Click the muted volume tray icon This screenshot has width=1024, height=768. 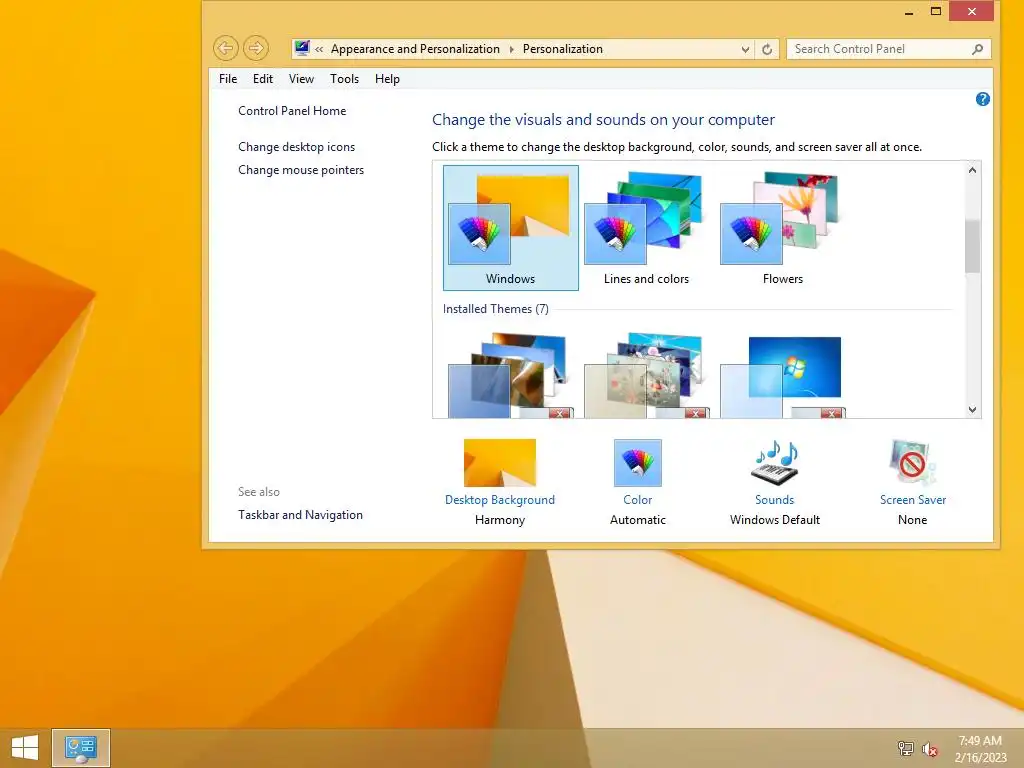tap(930, 749)
